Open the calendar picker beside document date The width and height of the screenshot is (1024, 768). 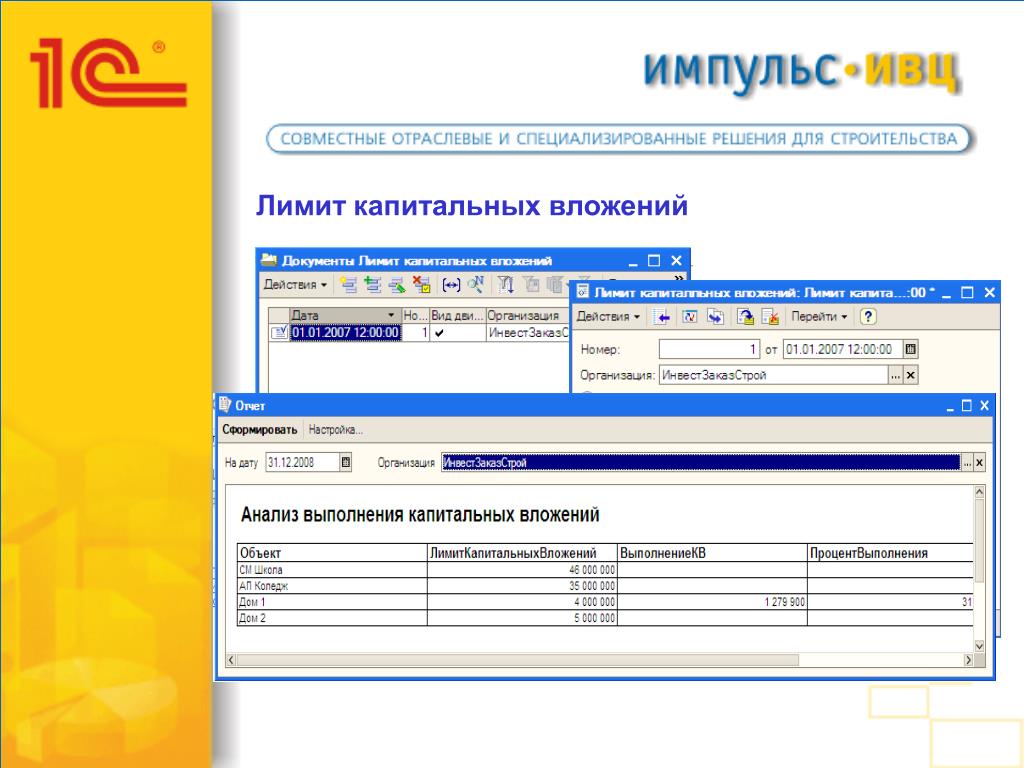(x=910, y=349)
